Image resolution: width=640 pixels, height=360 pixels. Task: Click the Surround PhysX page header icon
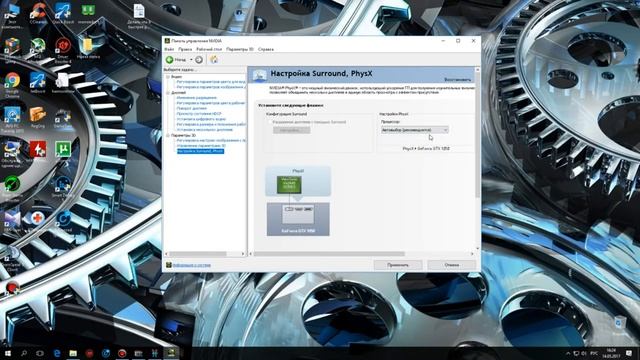(259, 75)
